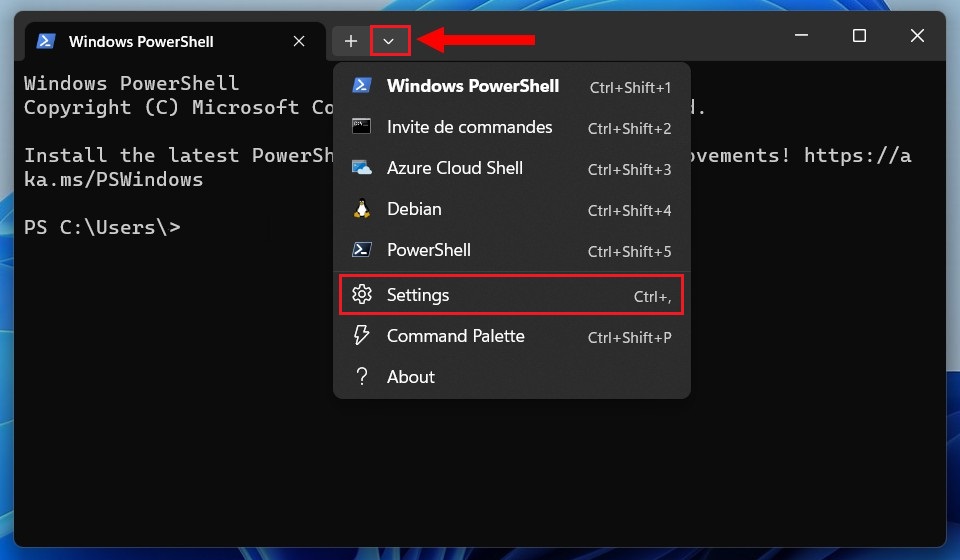Click the Ctrl+, shortcut label

pyautogui.click(x=653, y=297)
